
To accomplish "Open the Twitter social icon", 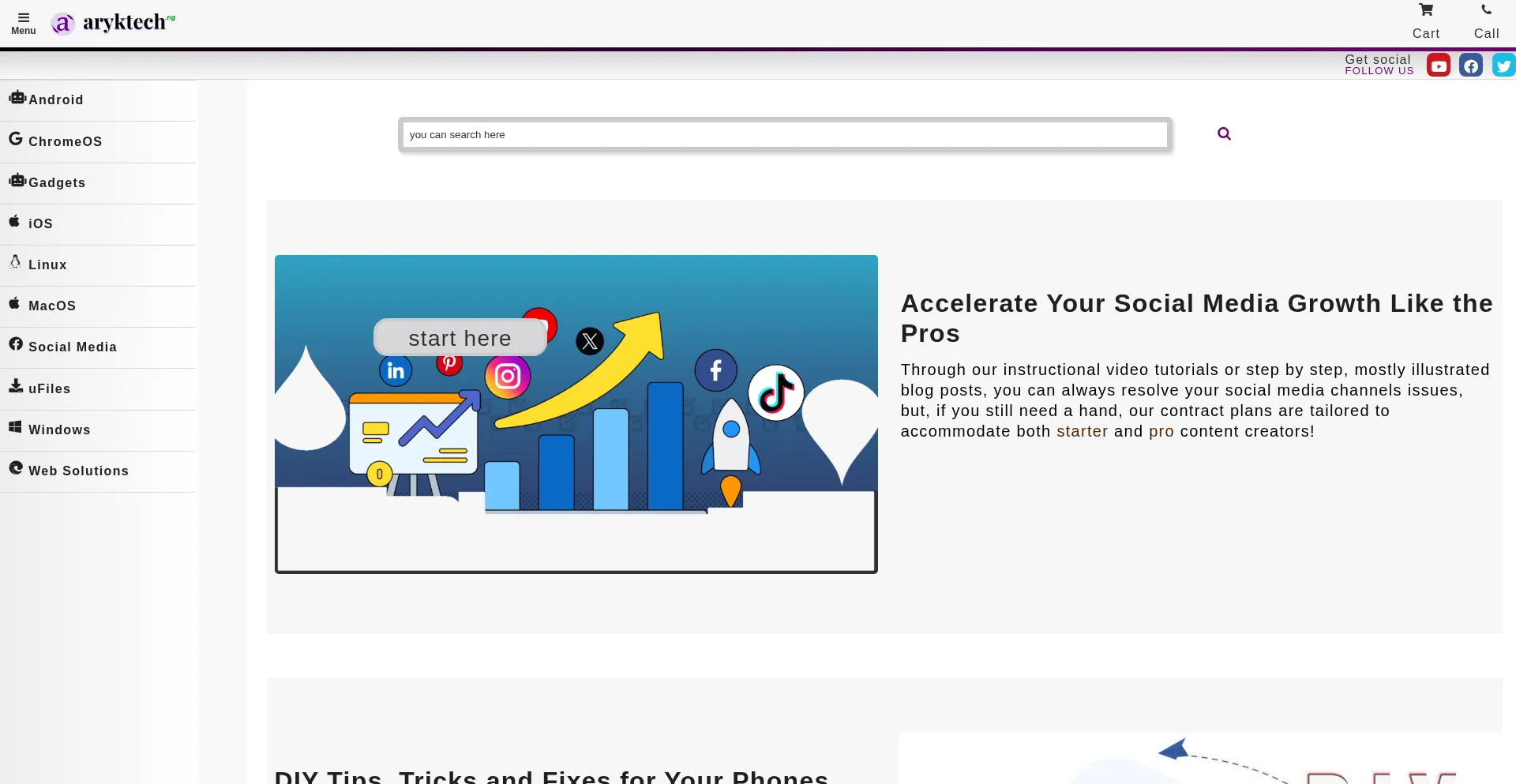I will [x=1503, y=66].
